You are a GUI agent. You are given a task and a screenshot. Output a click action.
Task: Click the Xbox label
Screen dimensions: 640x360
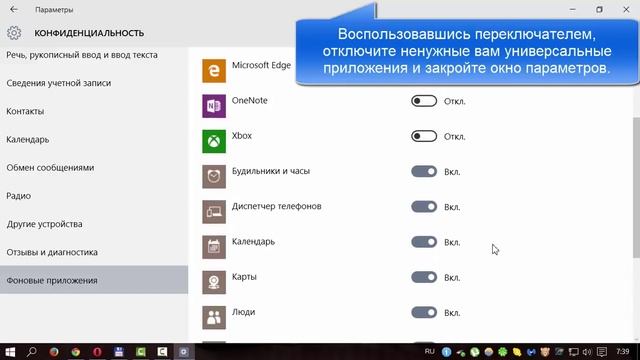tap(242, 136)
